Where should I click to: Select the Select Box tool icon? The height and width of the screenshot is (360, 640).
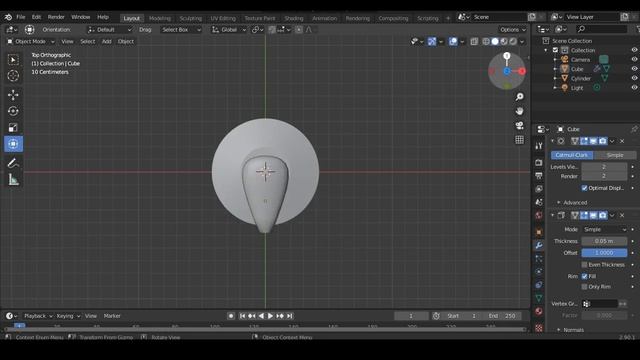pos(13,60)
